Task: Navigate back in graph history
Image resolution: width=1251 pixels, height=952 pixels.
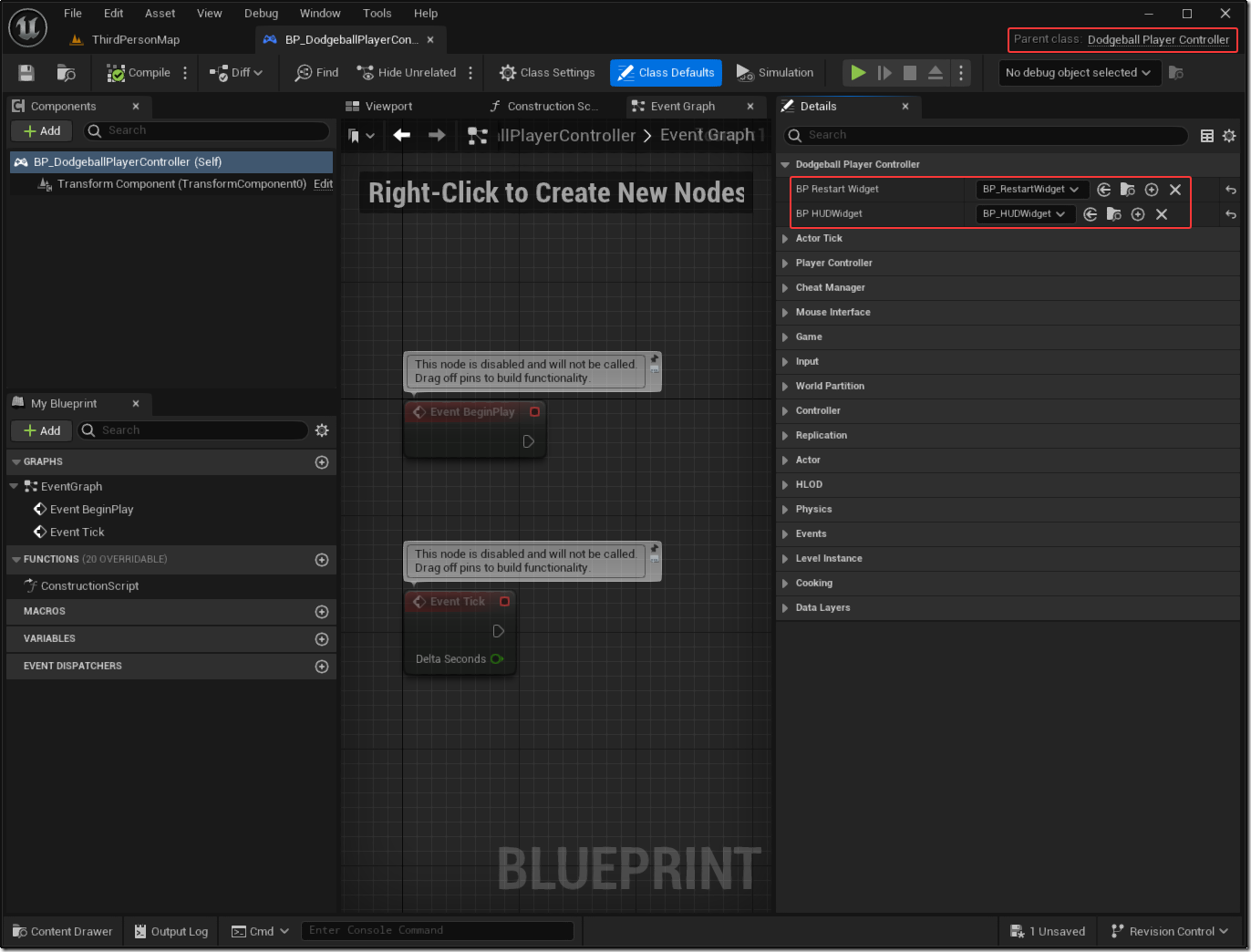Action: pyautogui.click(x=401, y=136)
